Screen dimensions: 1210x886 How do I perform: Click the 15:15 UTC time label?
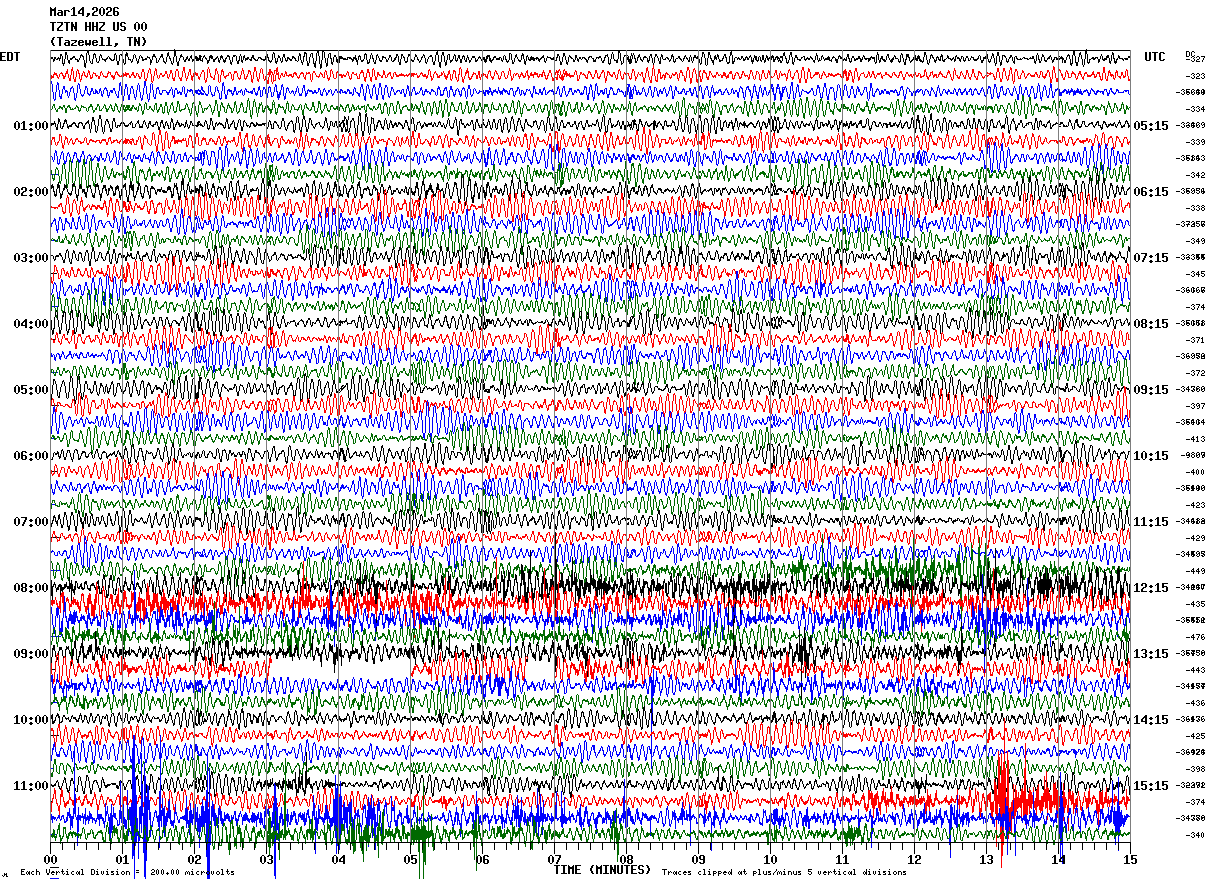(x=1151, y=786)
